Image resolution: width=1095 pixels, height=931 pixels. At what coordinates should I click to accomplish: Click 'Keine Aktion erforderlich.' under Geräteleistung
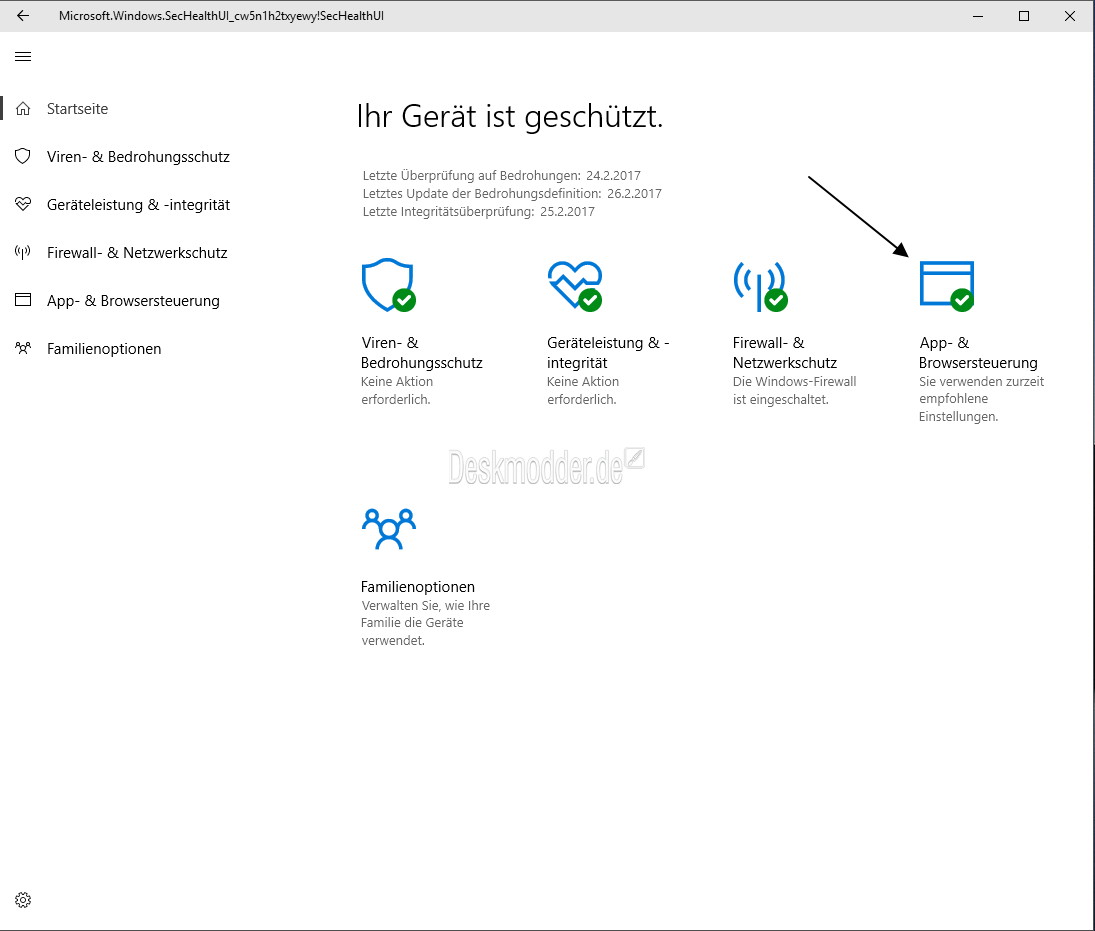coord(582,390)
